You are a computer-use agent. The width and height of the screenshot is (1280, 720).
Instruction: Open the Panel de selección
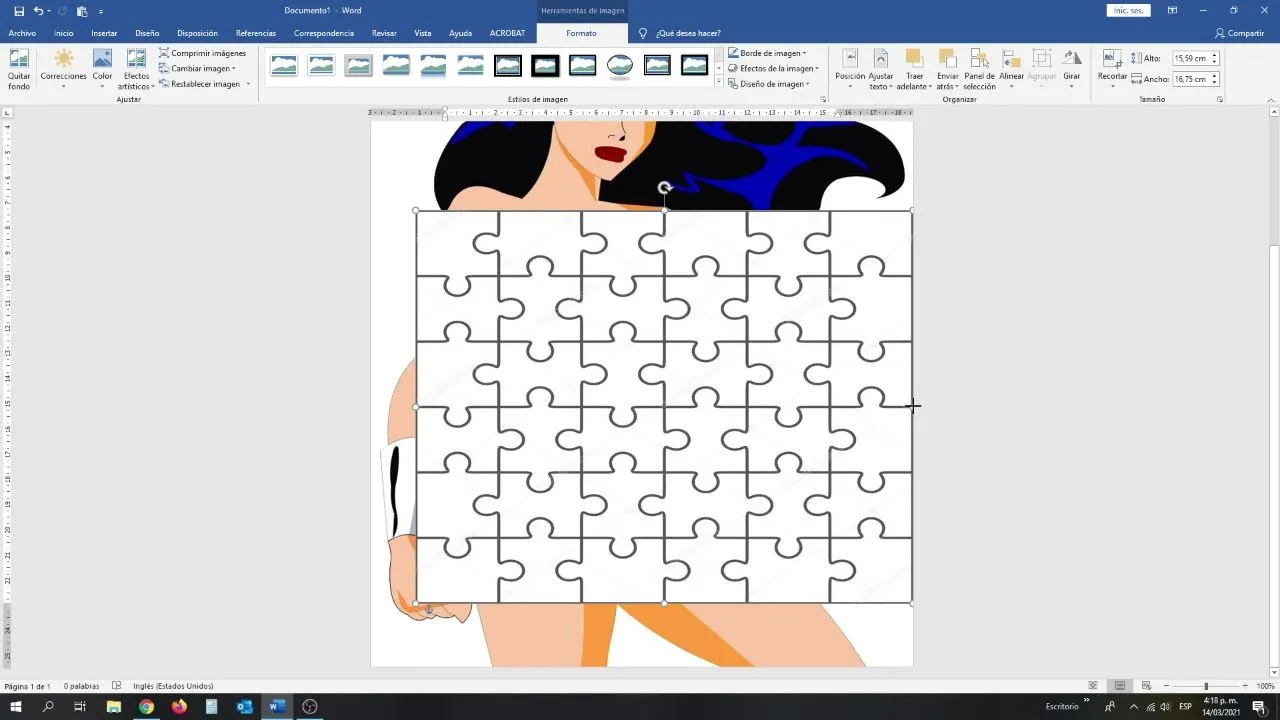[x=979, y=67]
